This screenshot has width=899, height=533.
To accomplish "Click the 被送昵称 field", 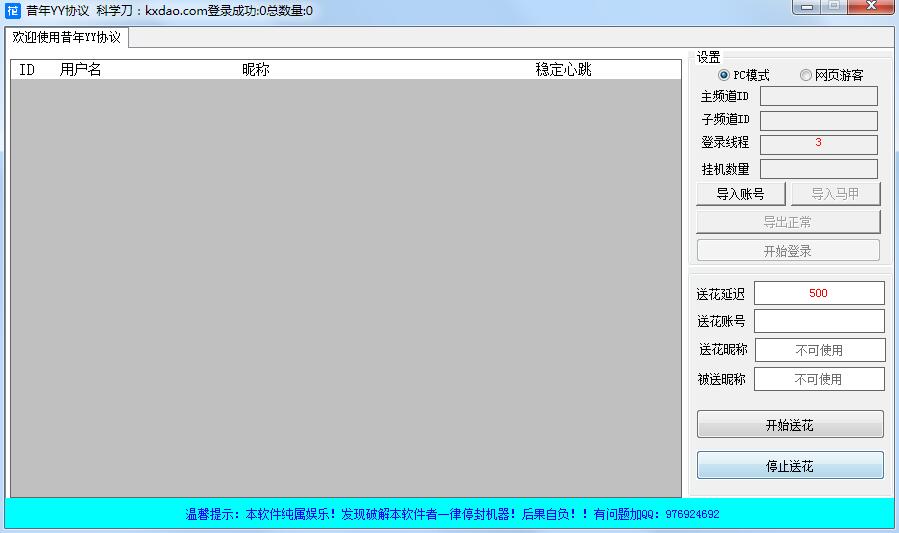I will click(819, 379).
